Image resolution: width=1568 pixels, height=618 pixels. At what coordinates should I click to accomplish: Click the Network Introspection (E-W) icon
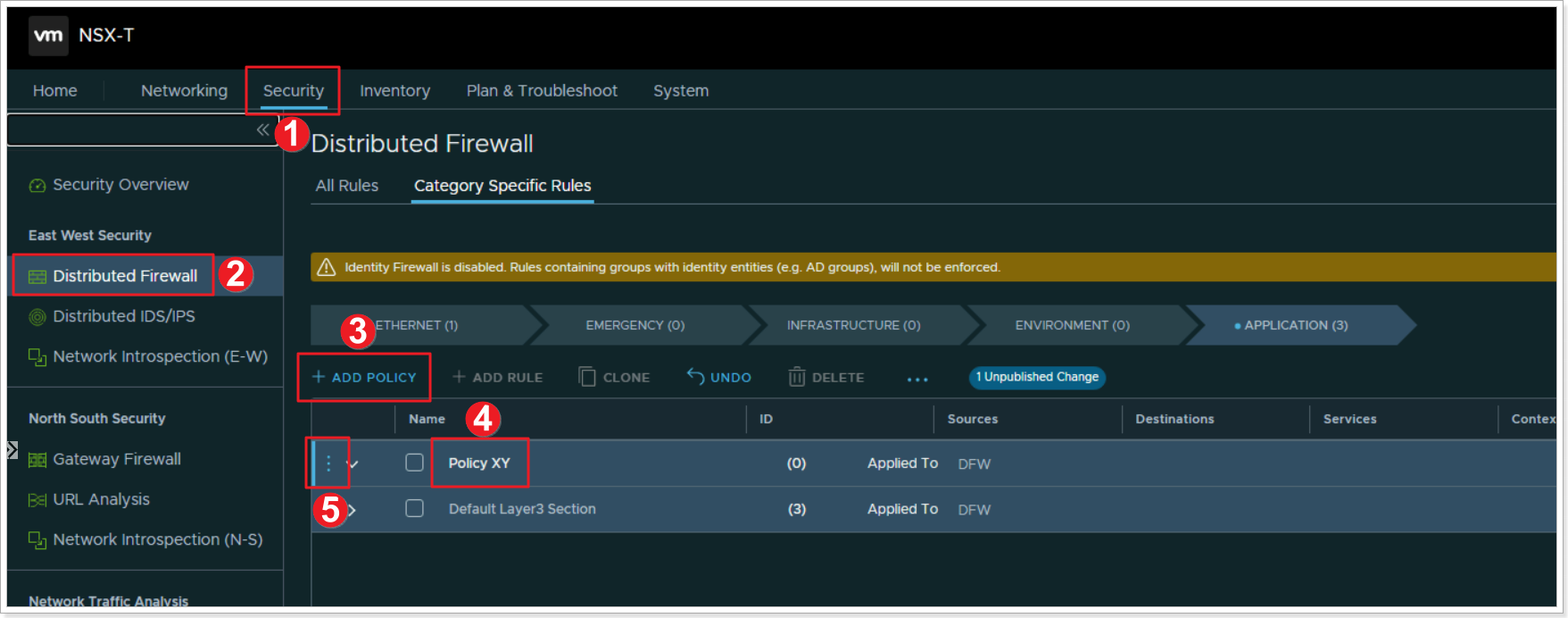point(37,357)
